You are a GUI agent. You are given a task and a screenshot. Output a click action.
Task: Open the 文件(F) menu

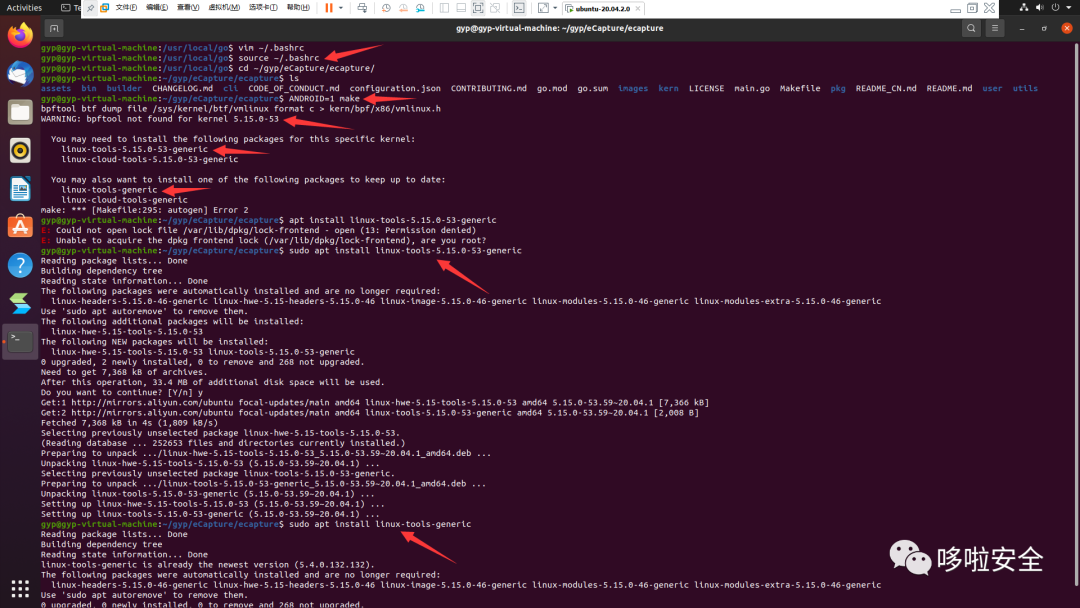pyautogui.click(x=126, y=8)
